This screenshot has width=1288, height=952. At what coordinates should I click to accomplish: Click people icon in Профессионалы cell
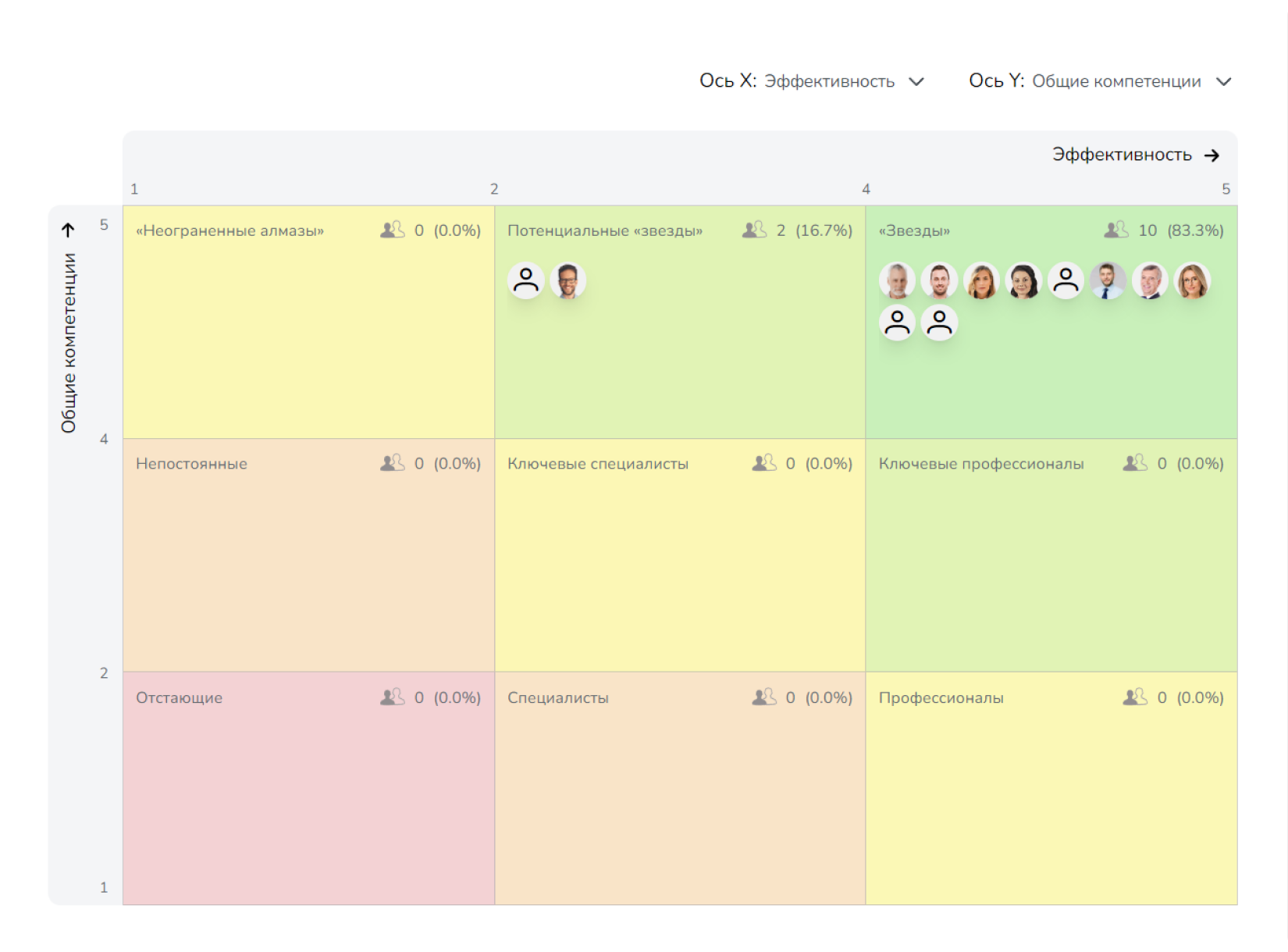[1135, 697]
